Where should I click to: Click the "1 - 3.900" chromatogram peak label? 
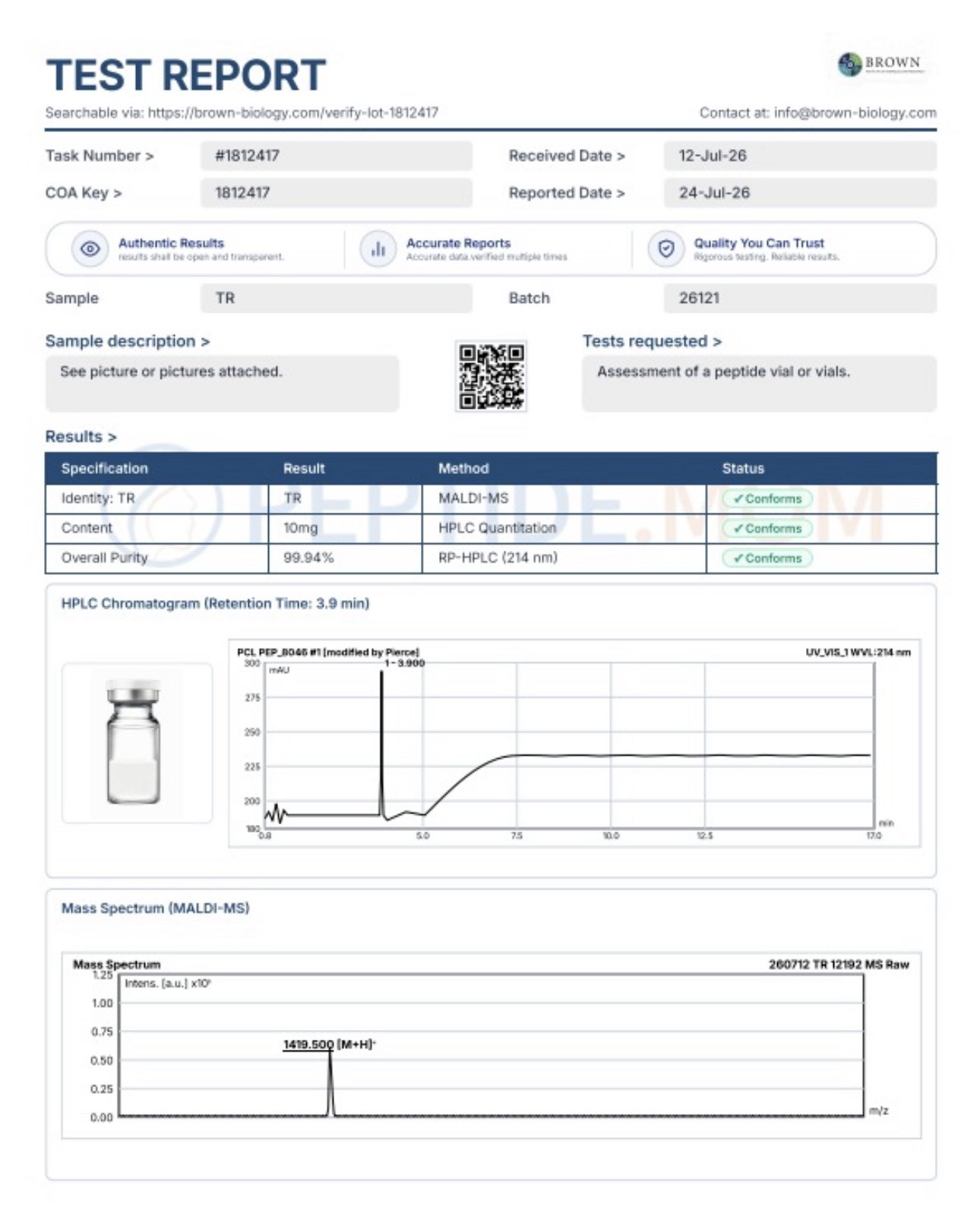404,663
